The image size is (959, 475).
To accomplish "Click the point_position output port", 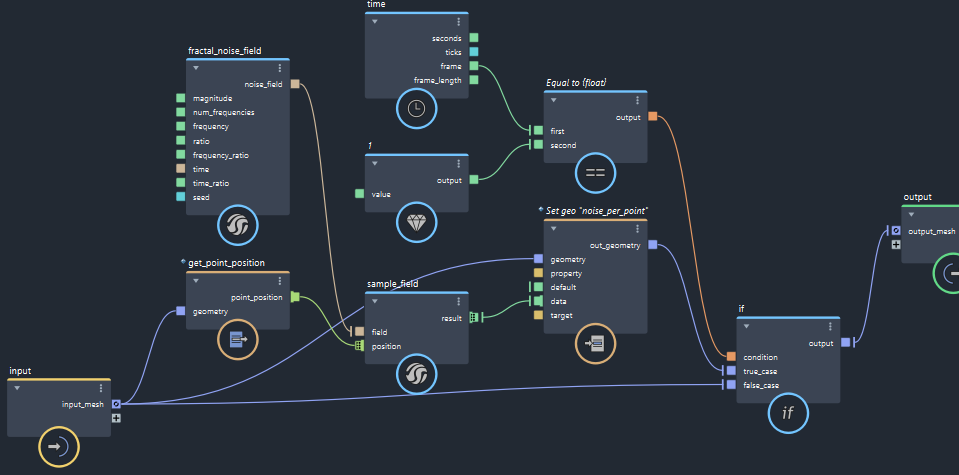I will [x=295, y=296].
